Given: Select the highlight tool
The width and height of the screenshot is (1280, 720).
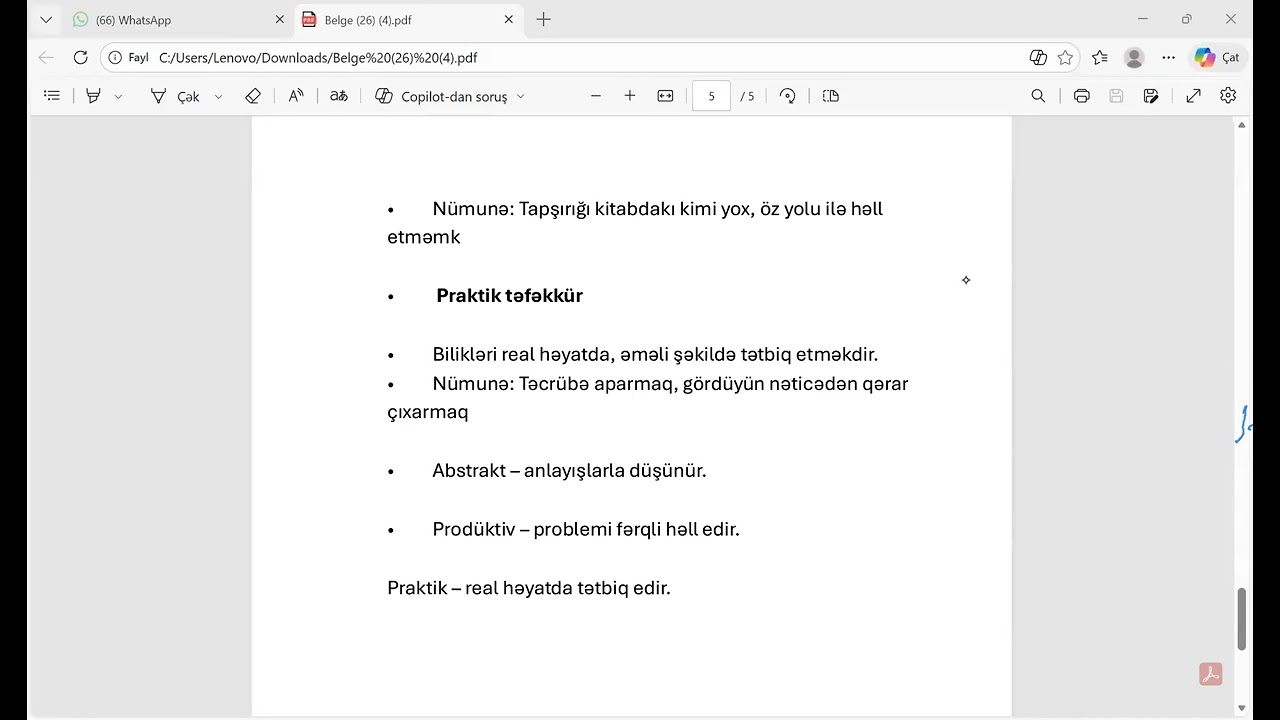Looking at the screenshot, I should [x=93, y=96].
